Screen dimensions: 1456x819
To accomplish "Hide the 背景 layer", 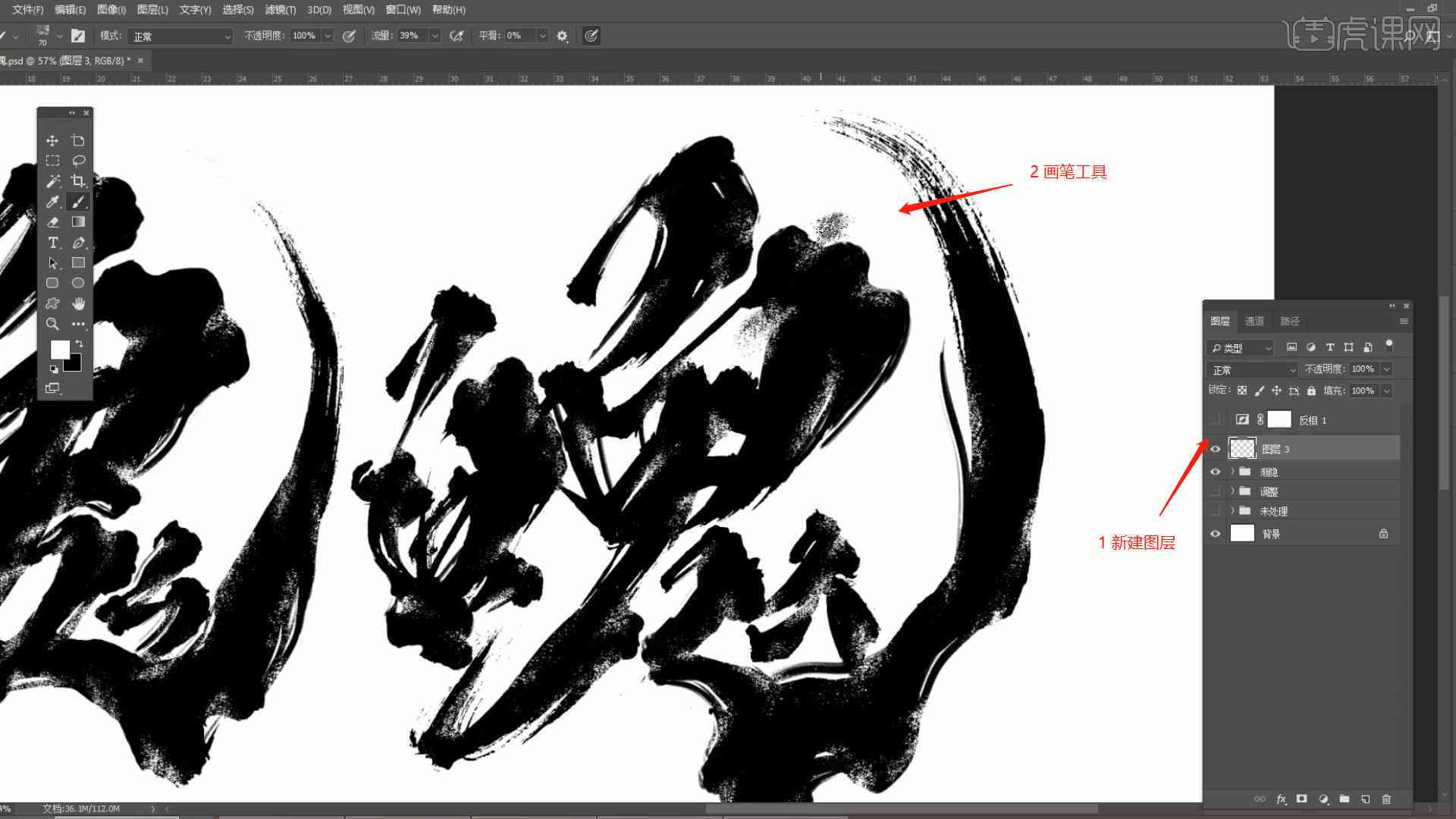I will pos(1216,534).
